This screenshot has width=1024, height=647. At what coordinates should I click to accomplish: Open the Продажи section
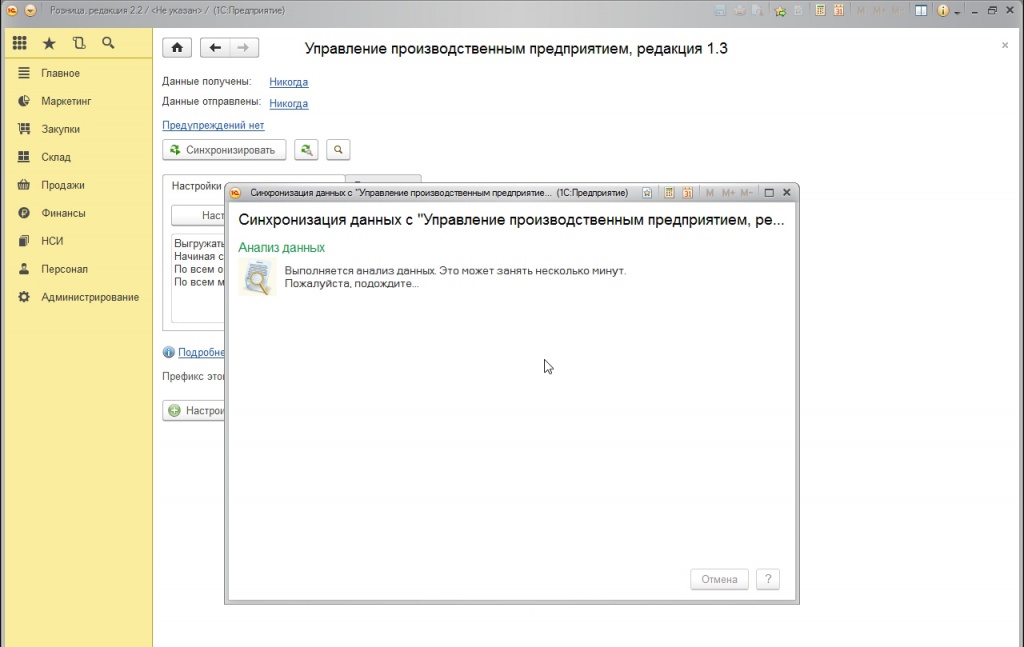(x=62, y=185)
